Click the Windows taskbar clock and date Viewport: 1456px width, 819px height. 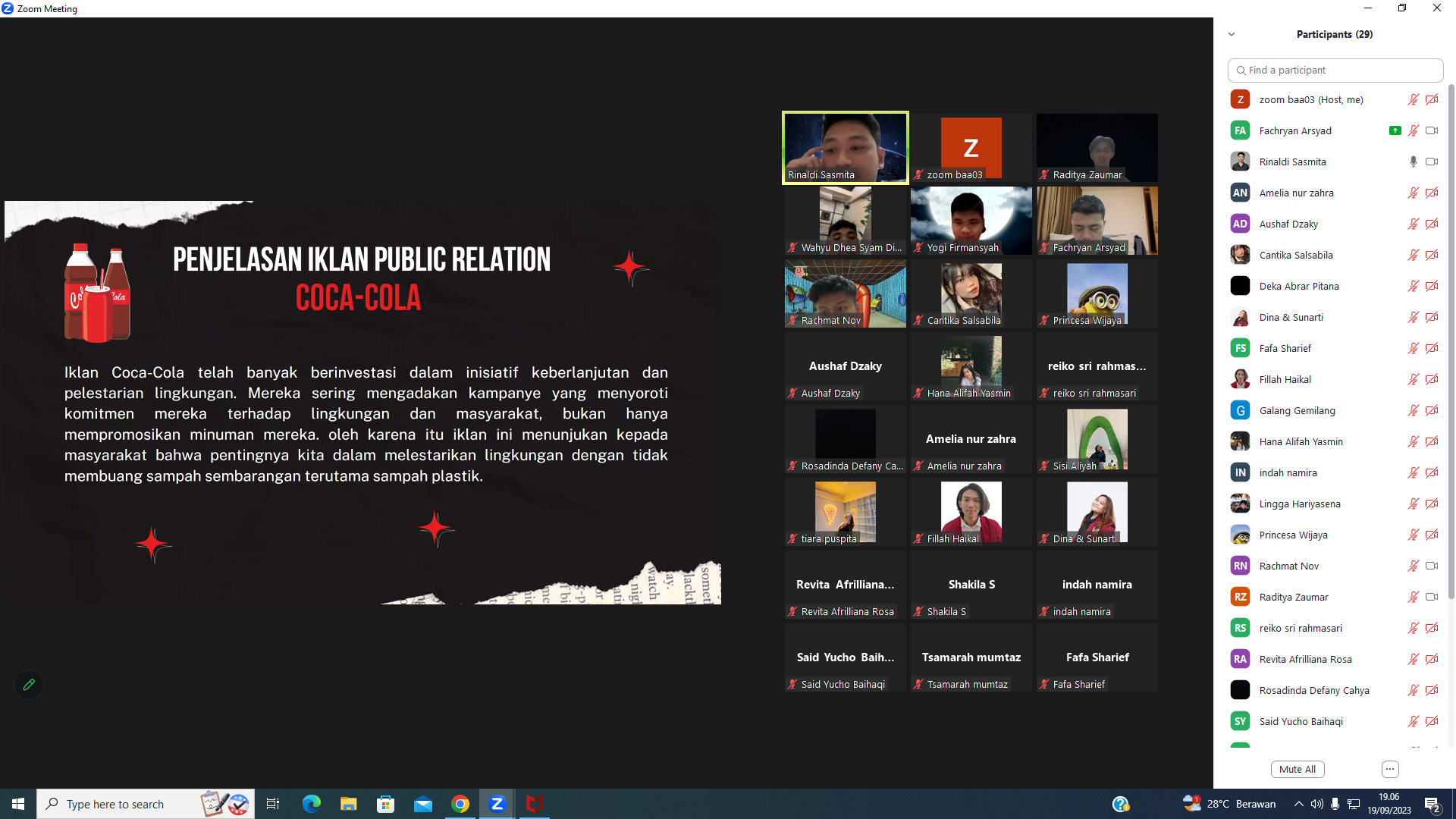[x=1389, y=804]
